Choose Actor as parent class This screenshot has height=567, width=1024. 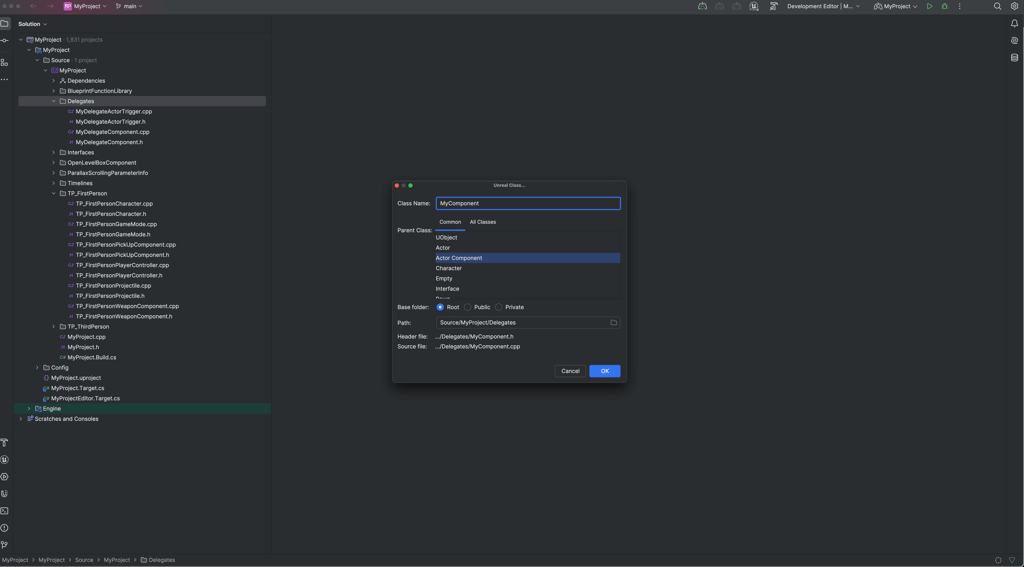pyautogui.click(x=528, y=248)
